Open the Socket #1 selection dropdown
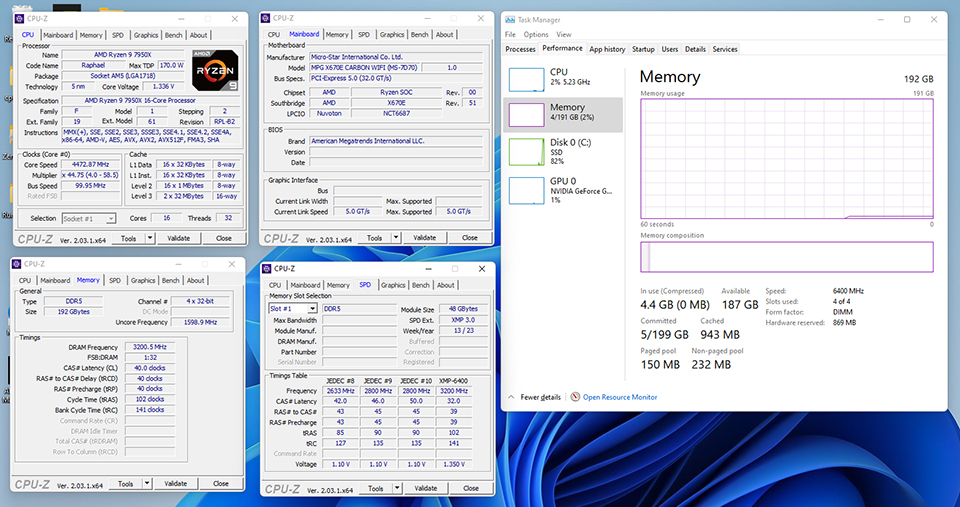The image size is (960, 507). pyautogui.click(x=110, y=218)
